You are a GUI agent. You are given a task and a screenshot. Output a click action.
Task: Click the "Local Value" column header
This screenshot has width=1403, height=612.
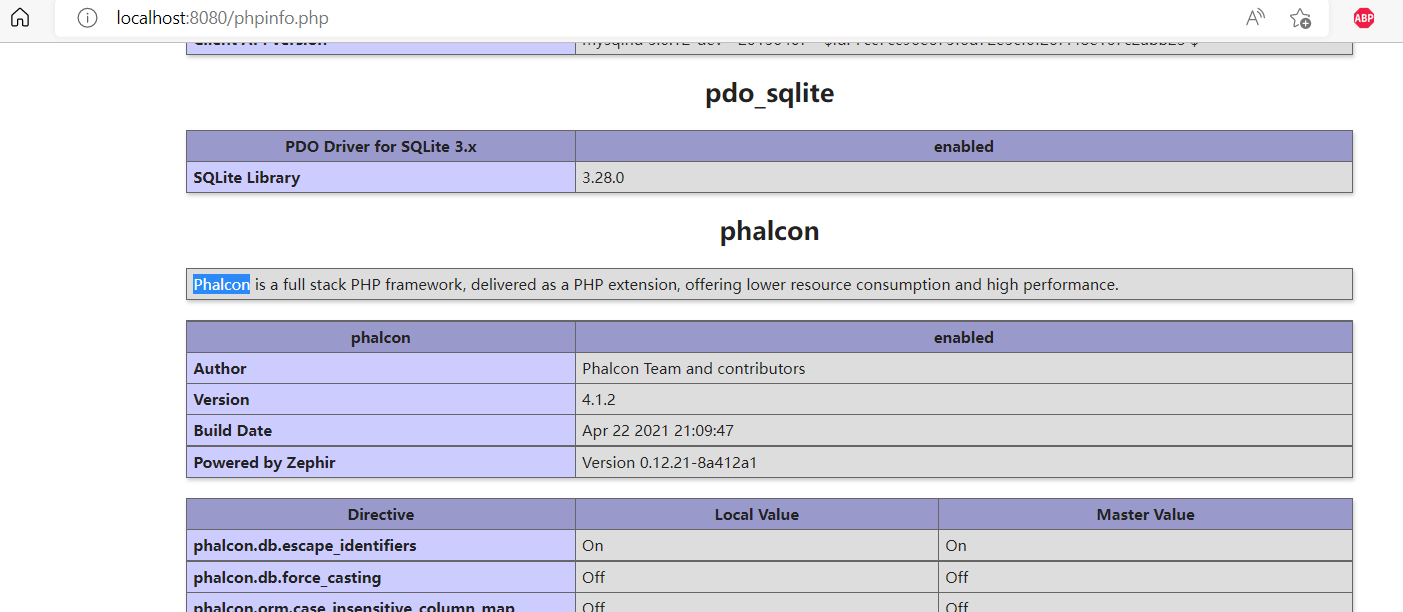[x=757, y=515]
